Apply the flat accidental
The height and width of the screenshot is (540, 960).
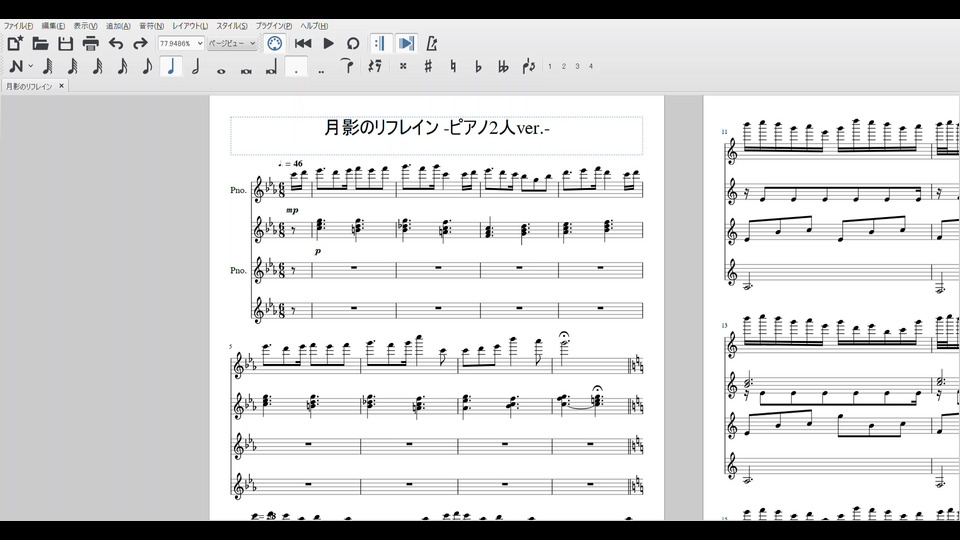click(478, 66)
